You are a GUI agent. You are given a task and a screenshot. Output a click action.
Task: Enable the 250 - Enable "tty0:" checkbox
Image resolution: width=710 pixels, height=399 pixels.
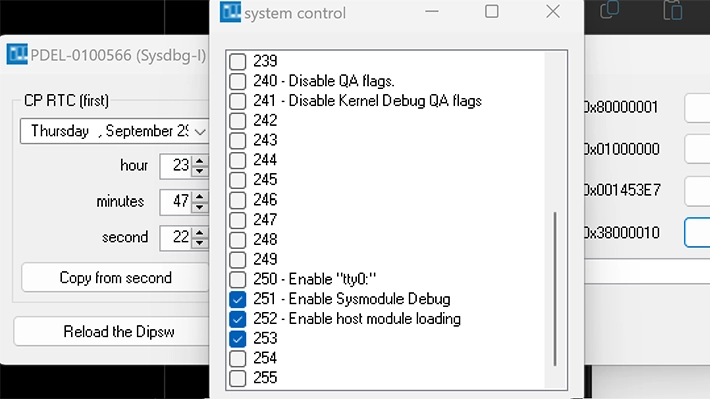237,279
